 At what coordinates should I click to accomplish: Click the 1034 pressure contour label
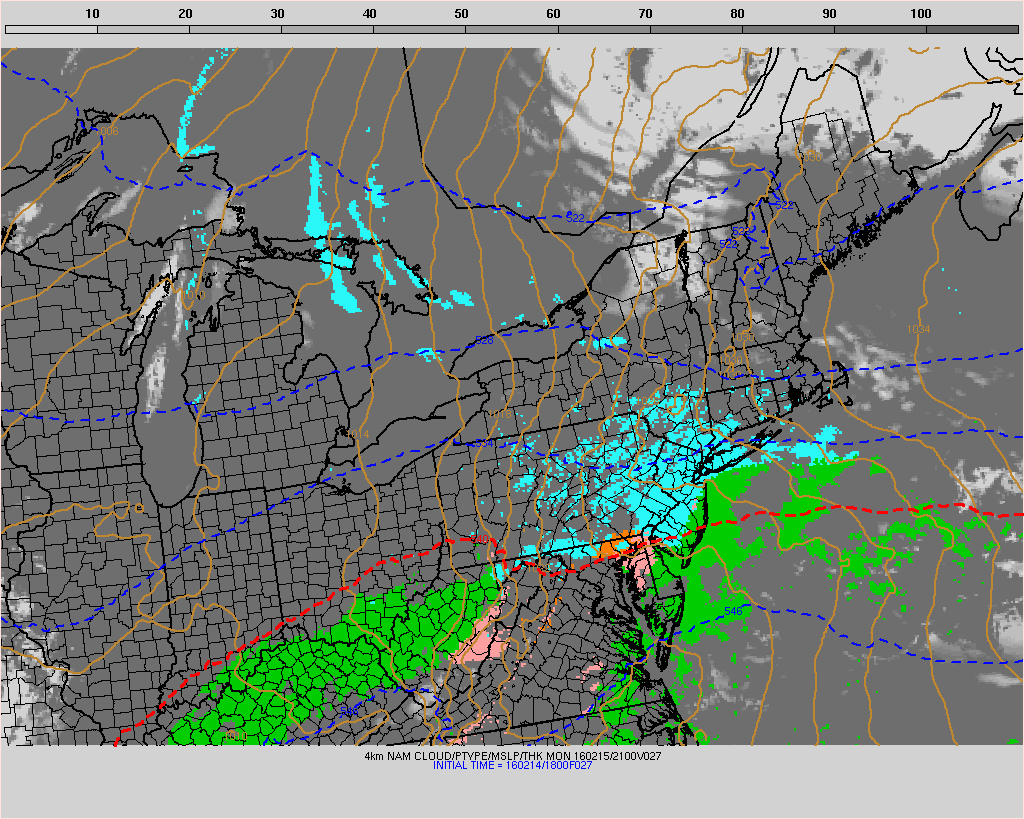pos(918,329)
